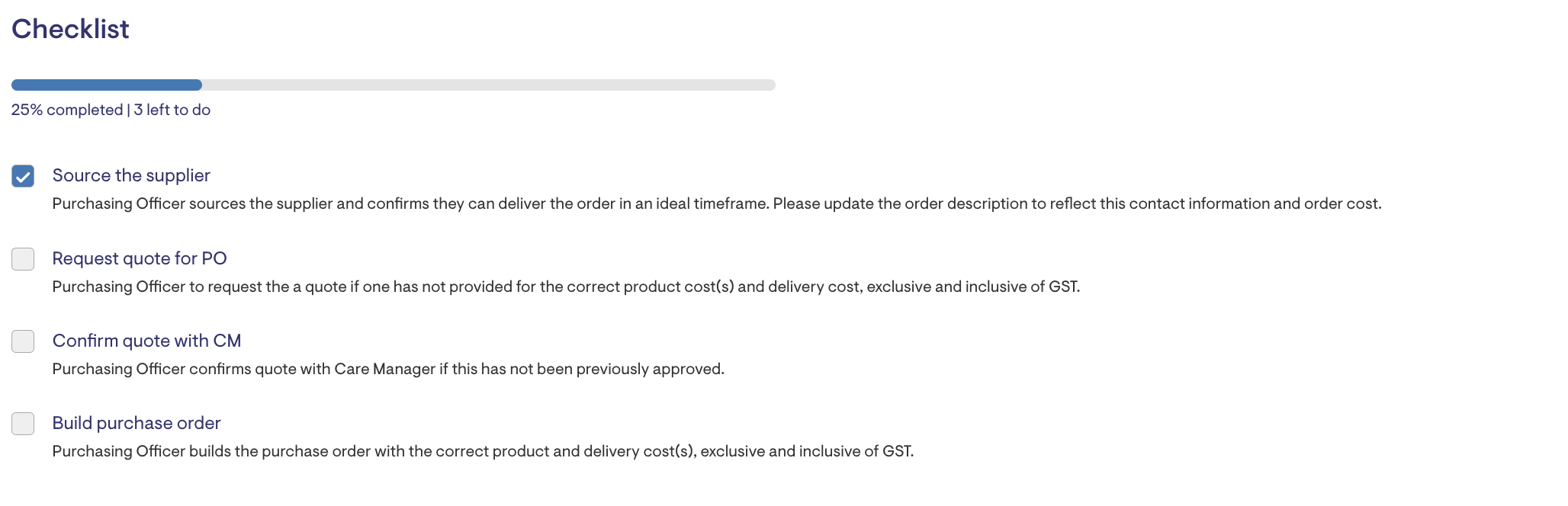Click the description under Confirm quote with CM

tap(388, 369)
